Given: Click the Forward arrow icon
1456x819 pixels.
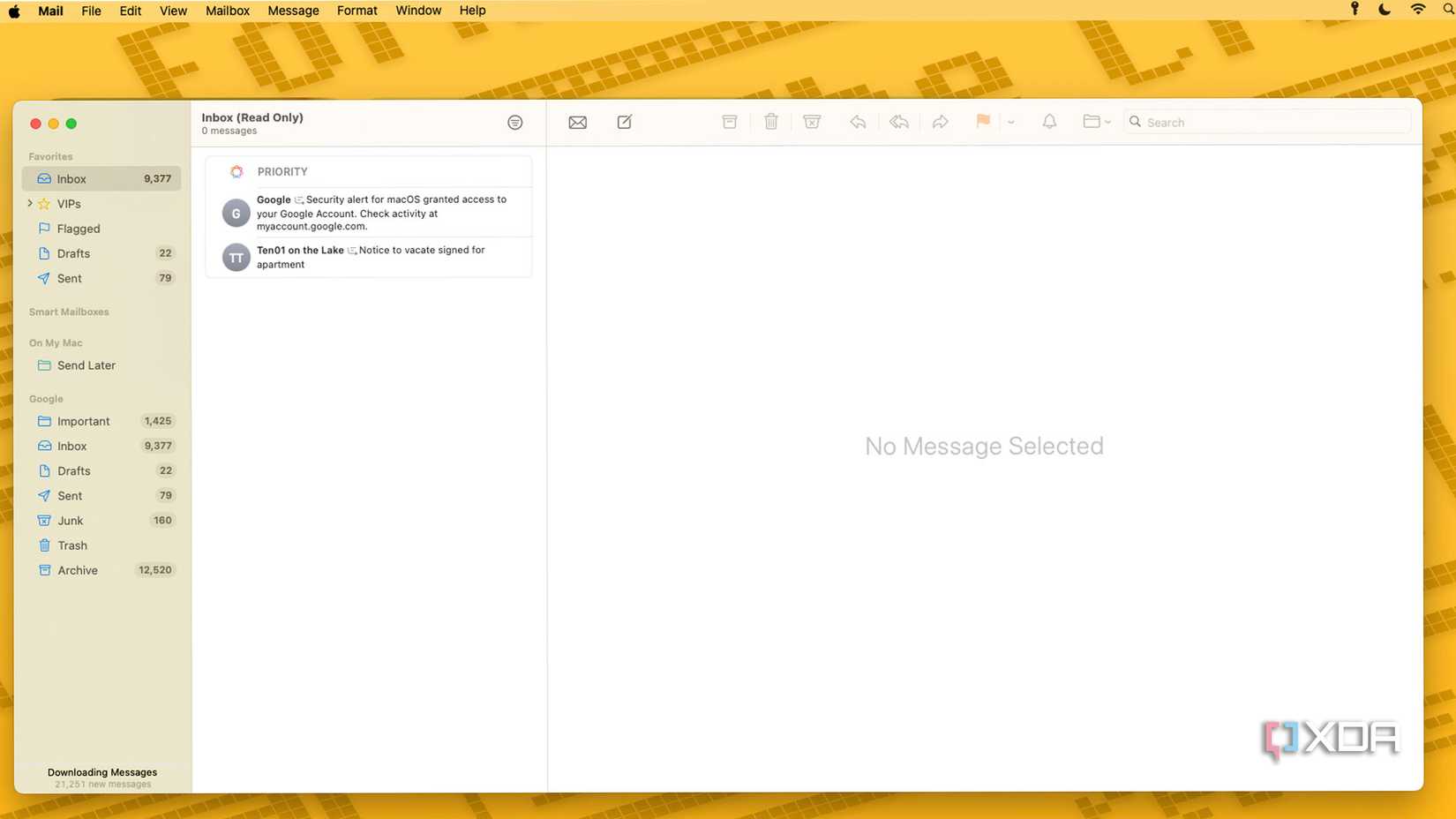Looking at the screenshot, I should (x=941, y=122).
